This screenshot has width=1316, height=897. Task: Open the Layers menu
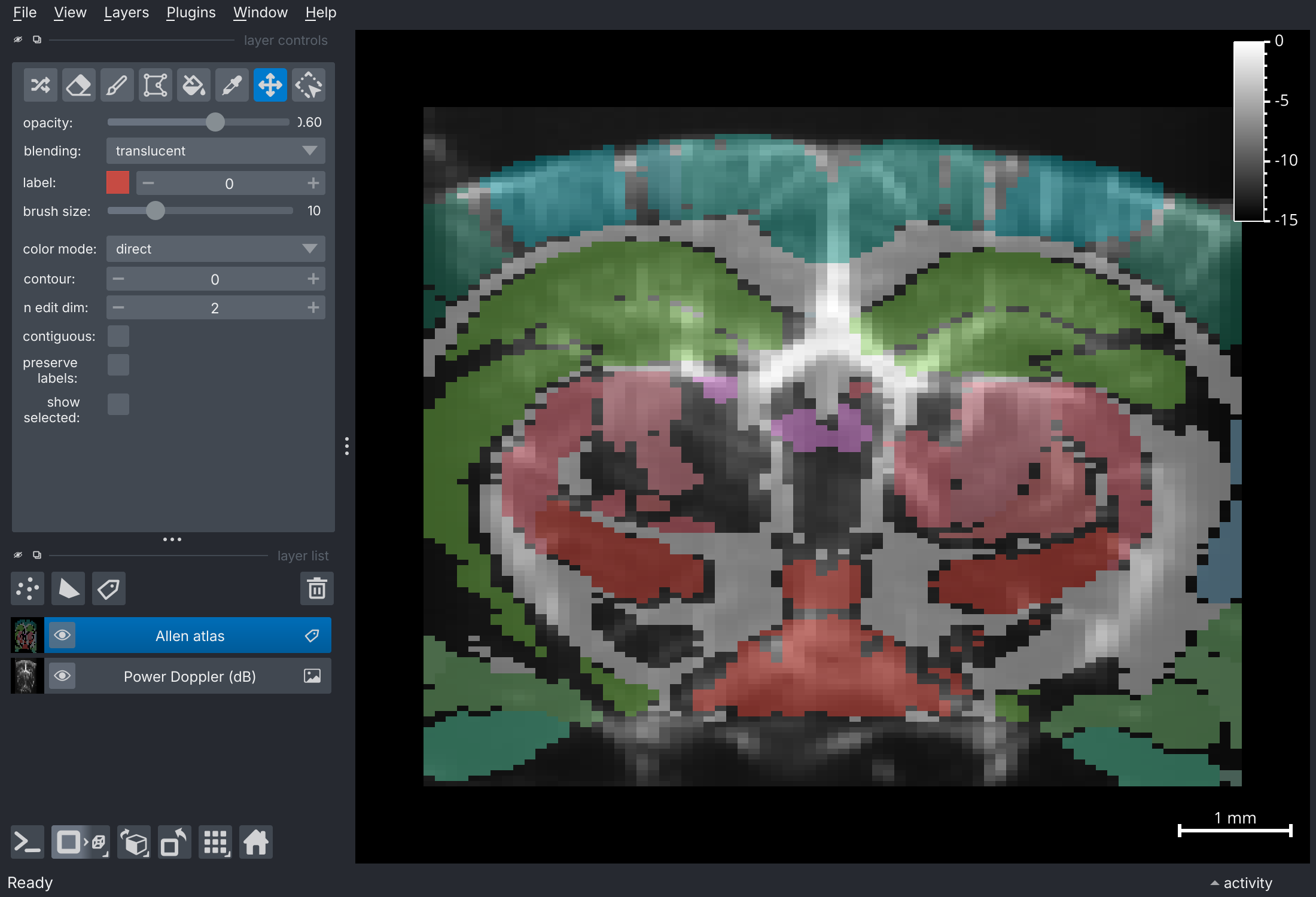coord(126,12)
